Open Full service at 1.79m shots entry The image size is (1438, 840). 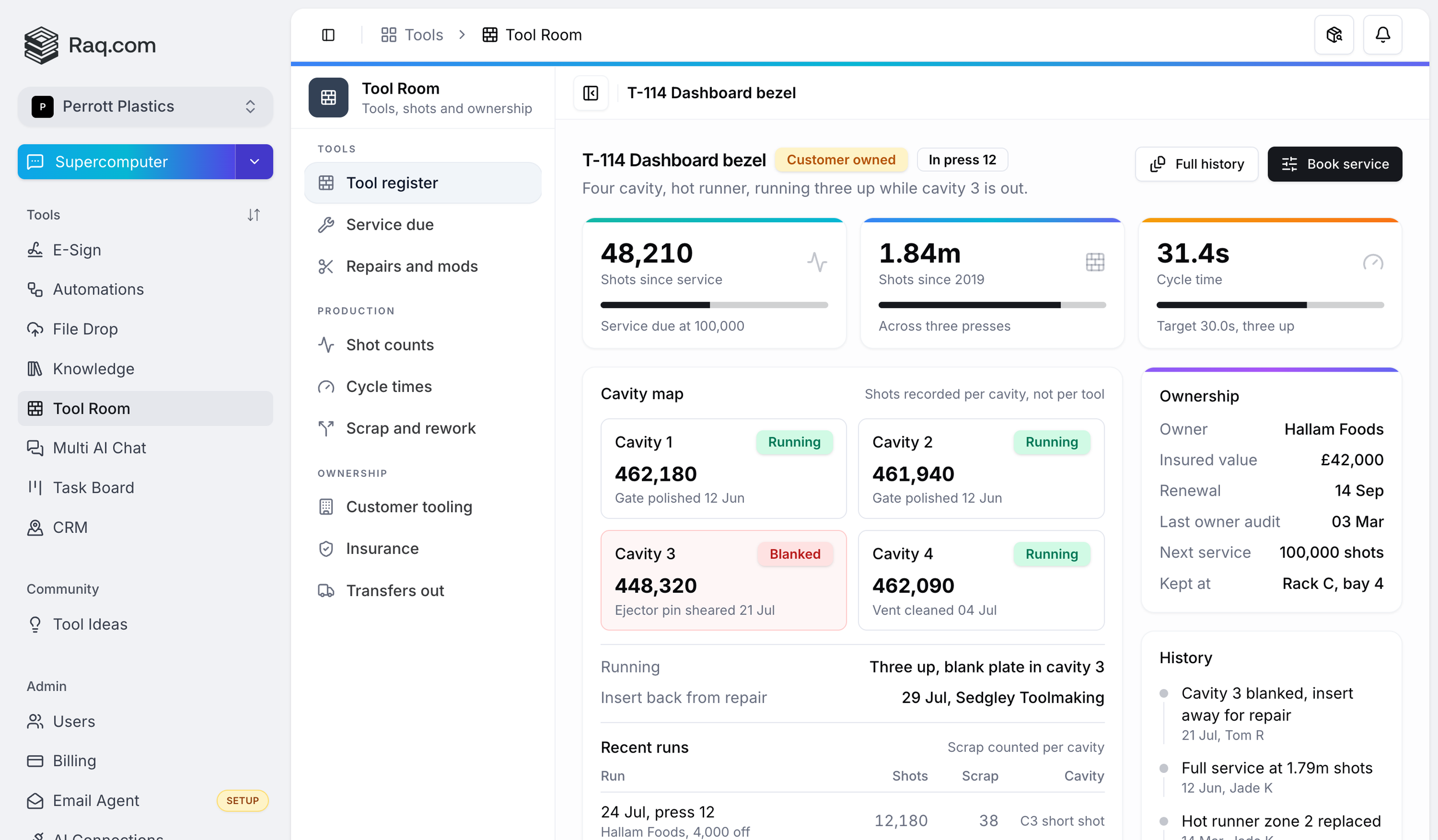pyautogui.click(x=1272, y=777)
